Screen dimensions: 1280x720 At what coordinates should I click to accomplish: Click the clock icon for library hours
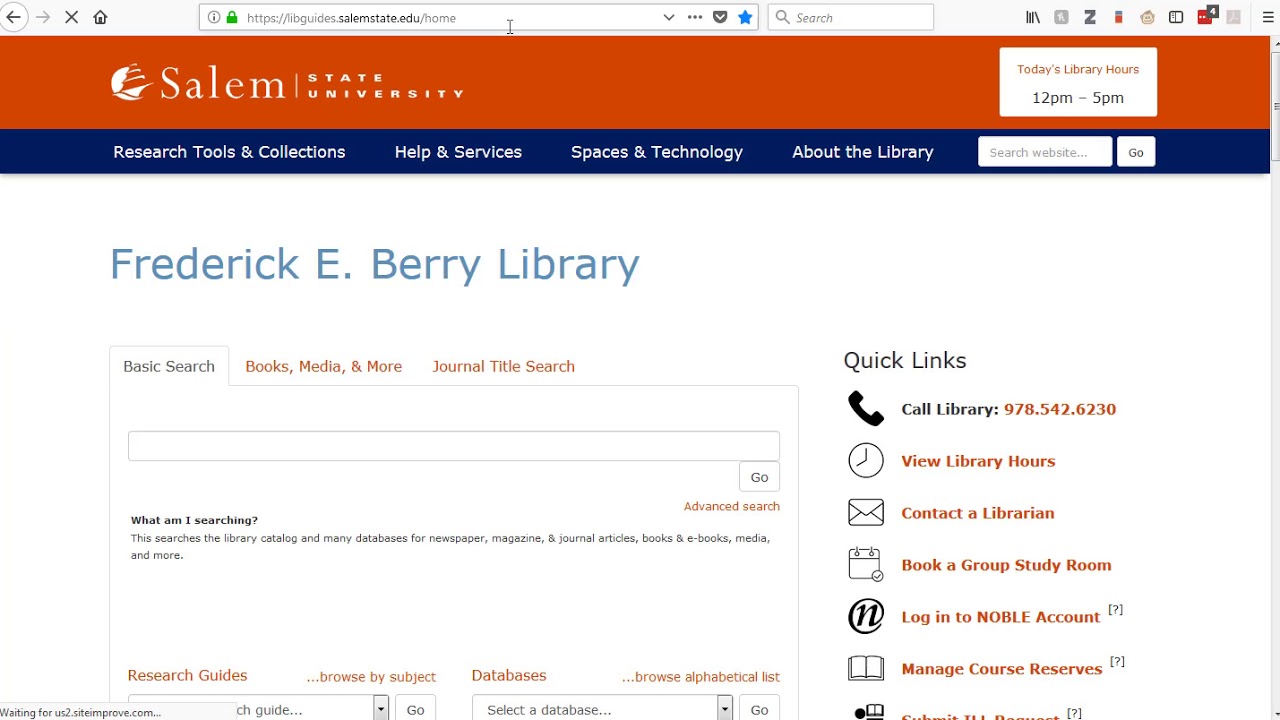[x=866, y=461]
